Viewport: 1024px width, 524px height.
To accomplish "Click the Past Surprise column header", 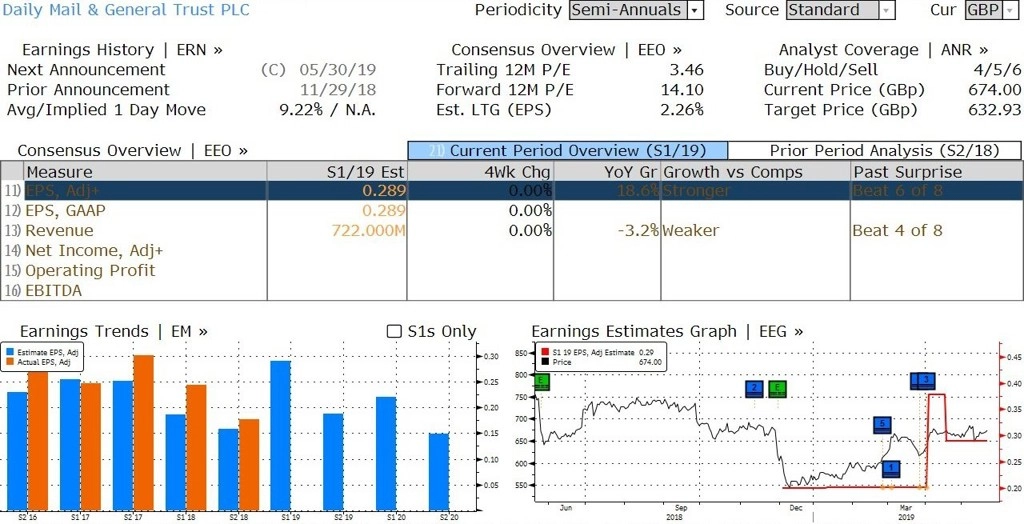I will (936, 172).
